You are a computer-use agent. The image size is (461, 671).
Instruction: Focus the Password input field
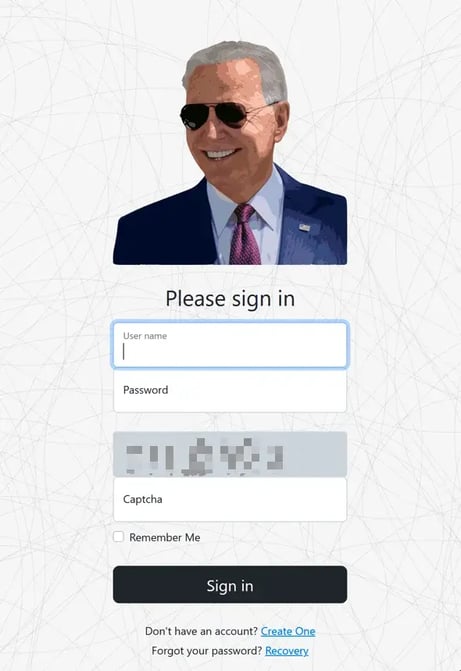point(230,391)
